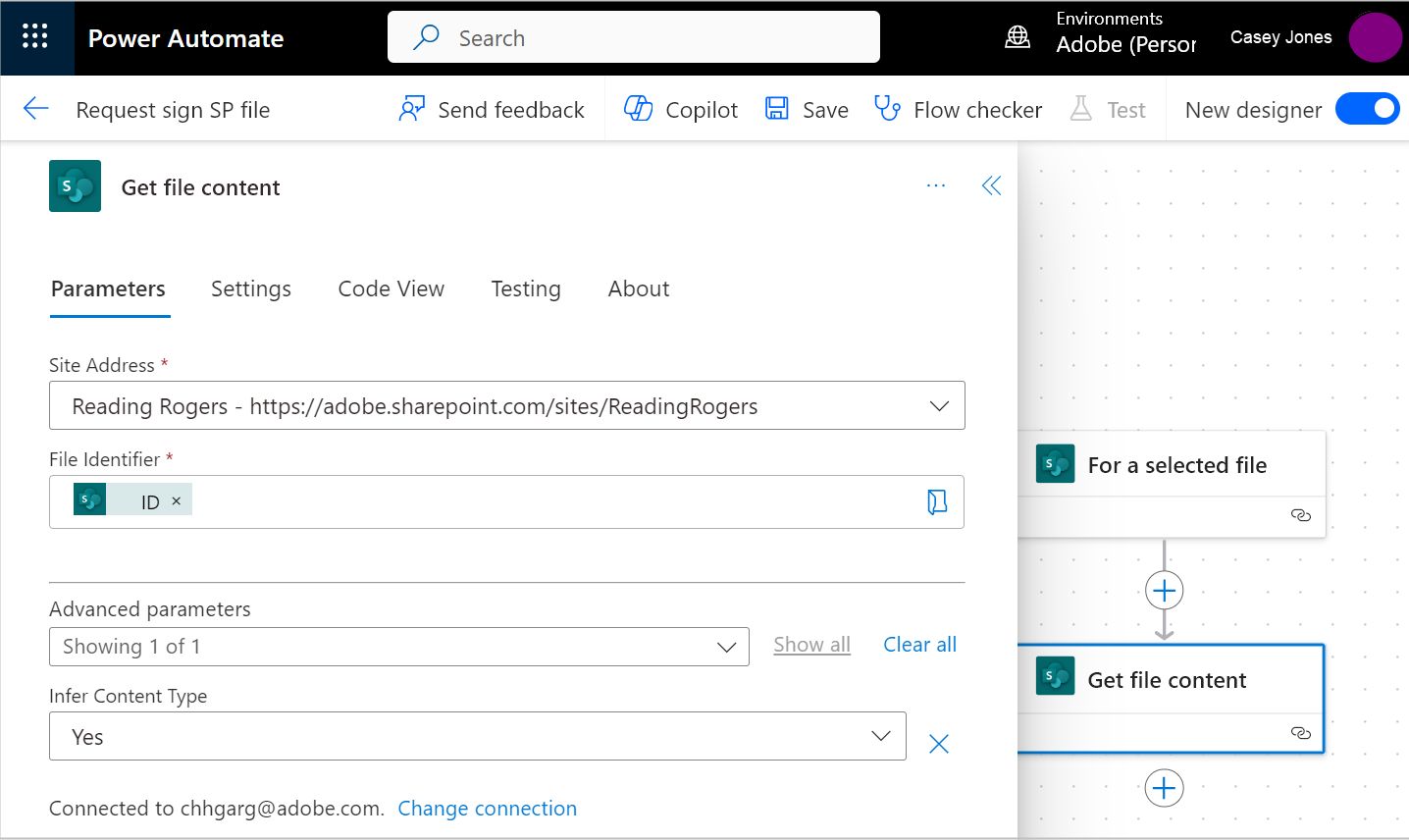
Task: Save the flow using the Save icon
Action: tap(805, 109)
